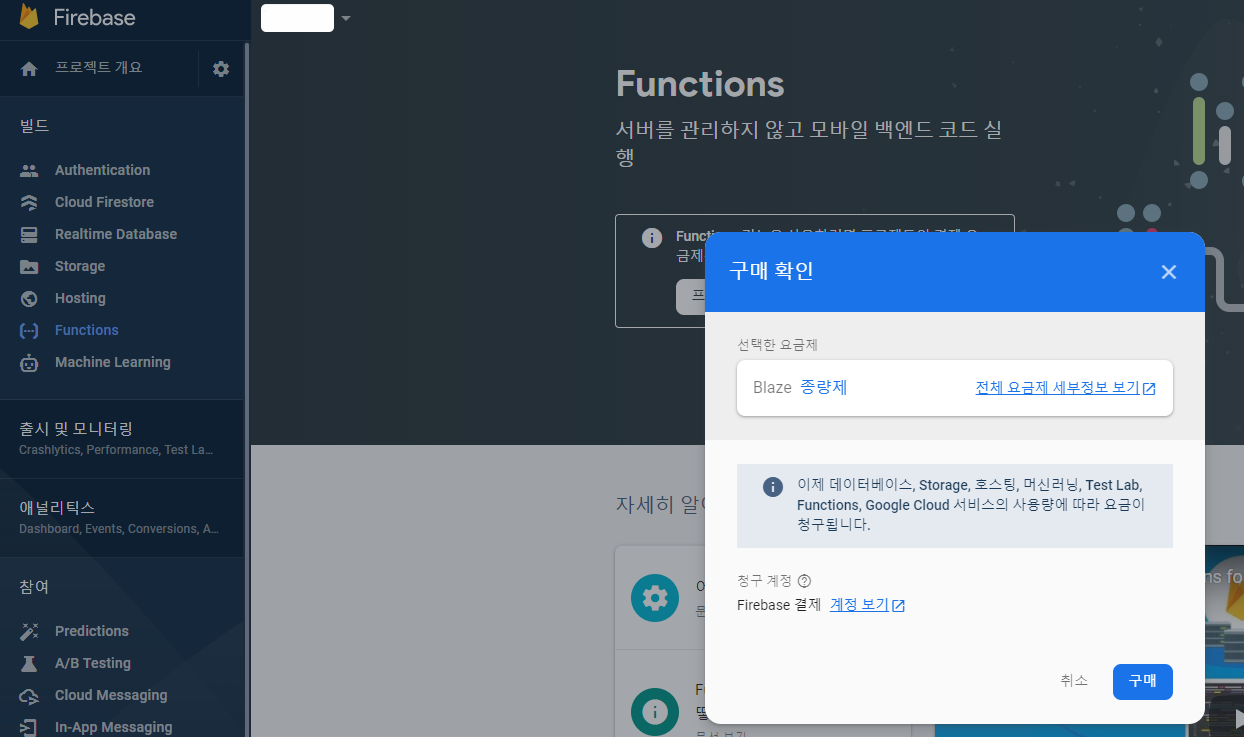
Task: Click info icon in Functions notice box
Action: coord(651,238)
